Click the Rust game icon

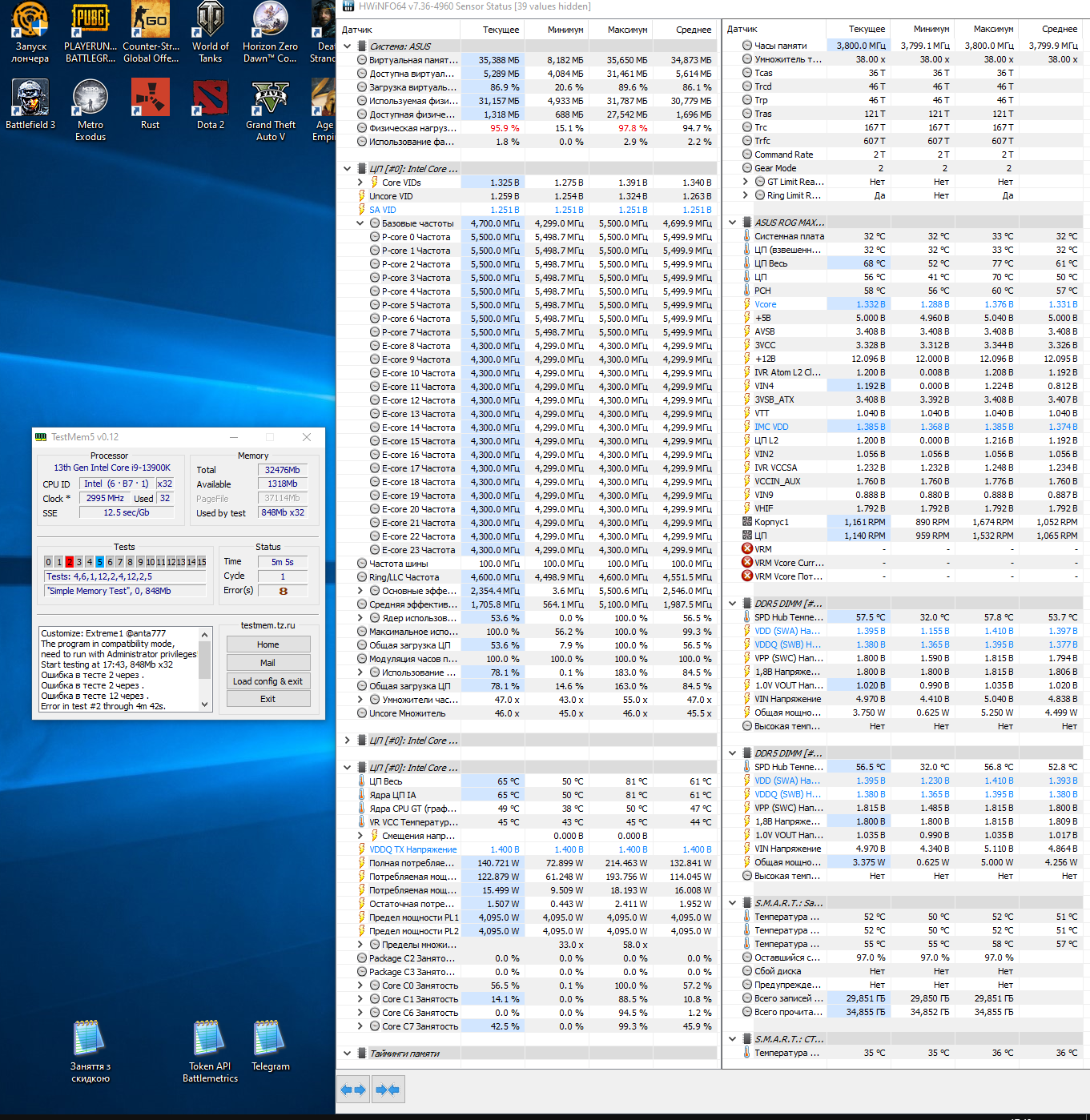tap(151, 105)
